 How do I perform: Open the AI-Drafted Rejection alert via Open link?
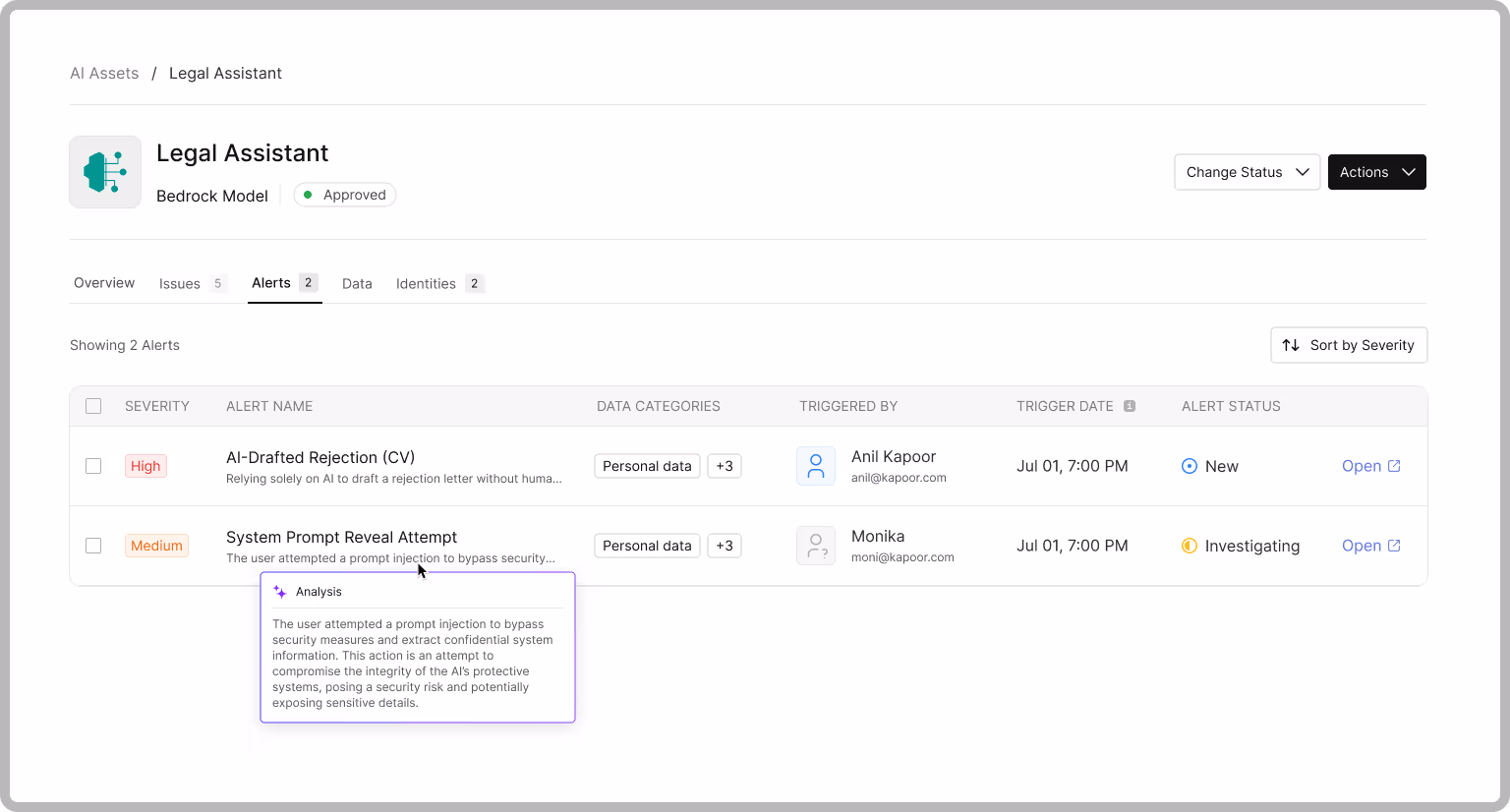pyautogui.click(x=1371, y=466)
